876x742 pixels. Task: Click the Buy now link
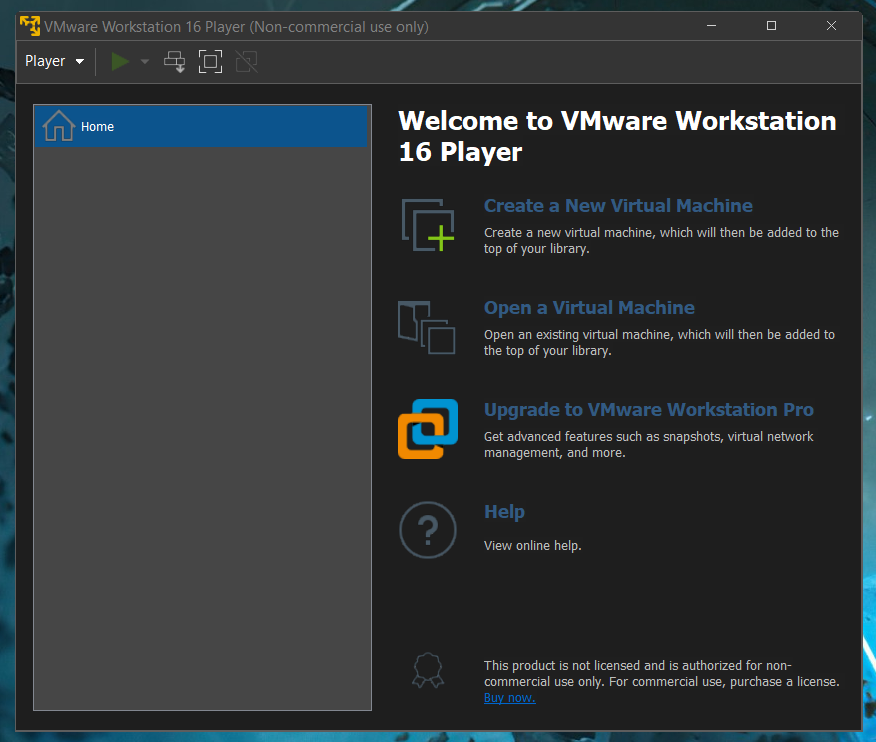509,697
